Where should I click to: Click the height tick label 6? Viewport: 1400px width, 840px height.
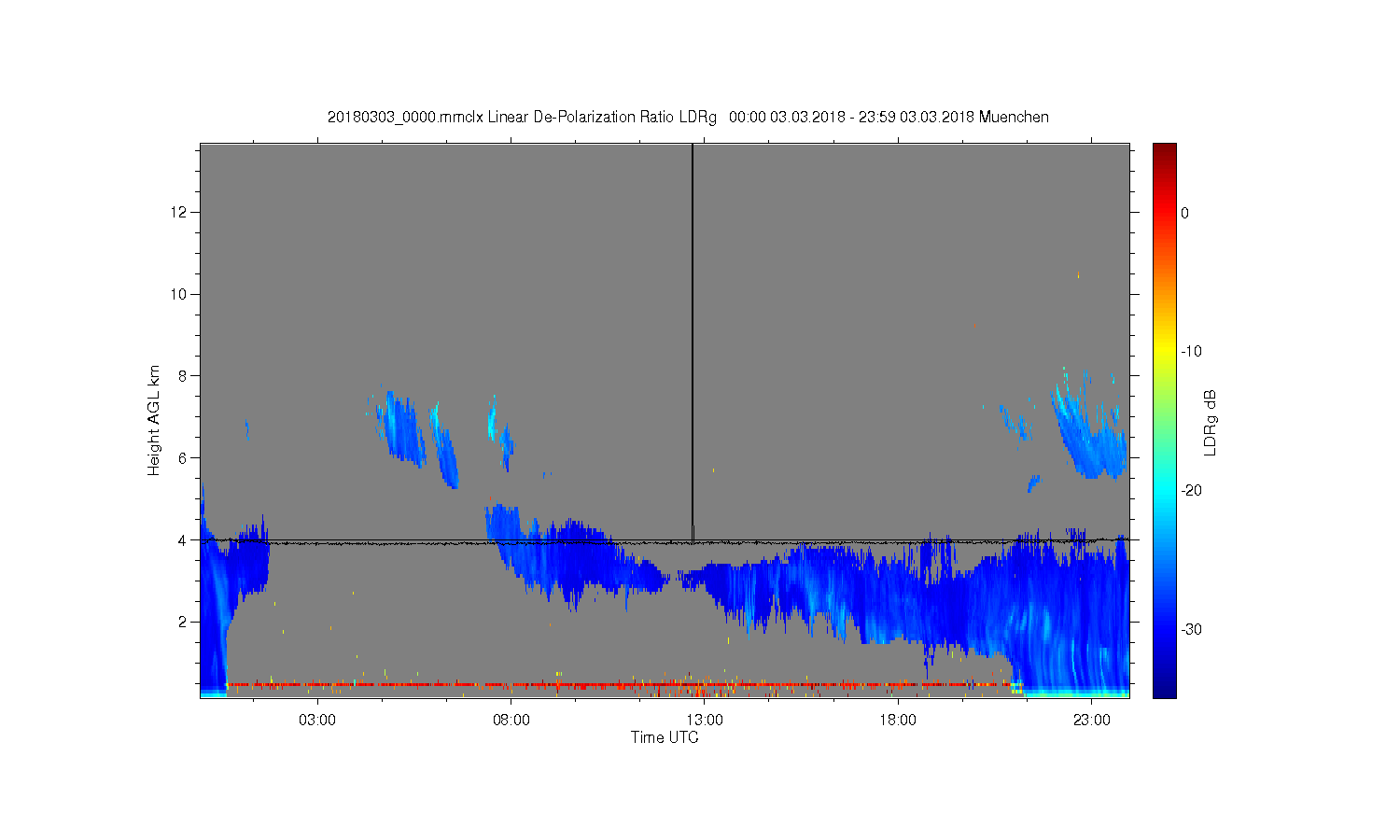(183, 458)
